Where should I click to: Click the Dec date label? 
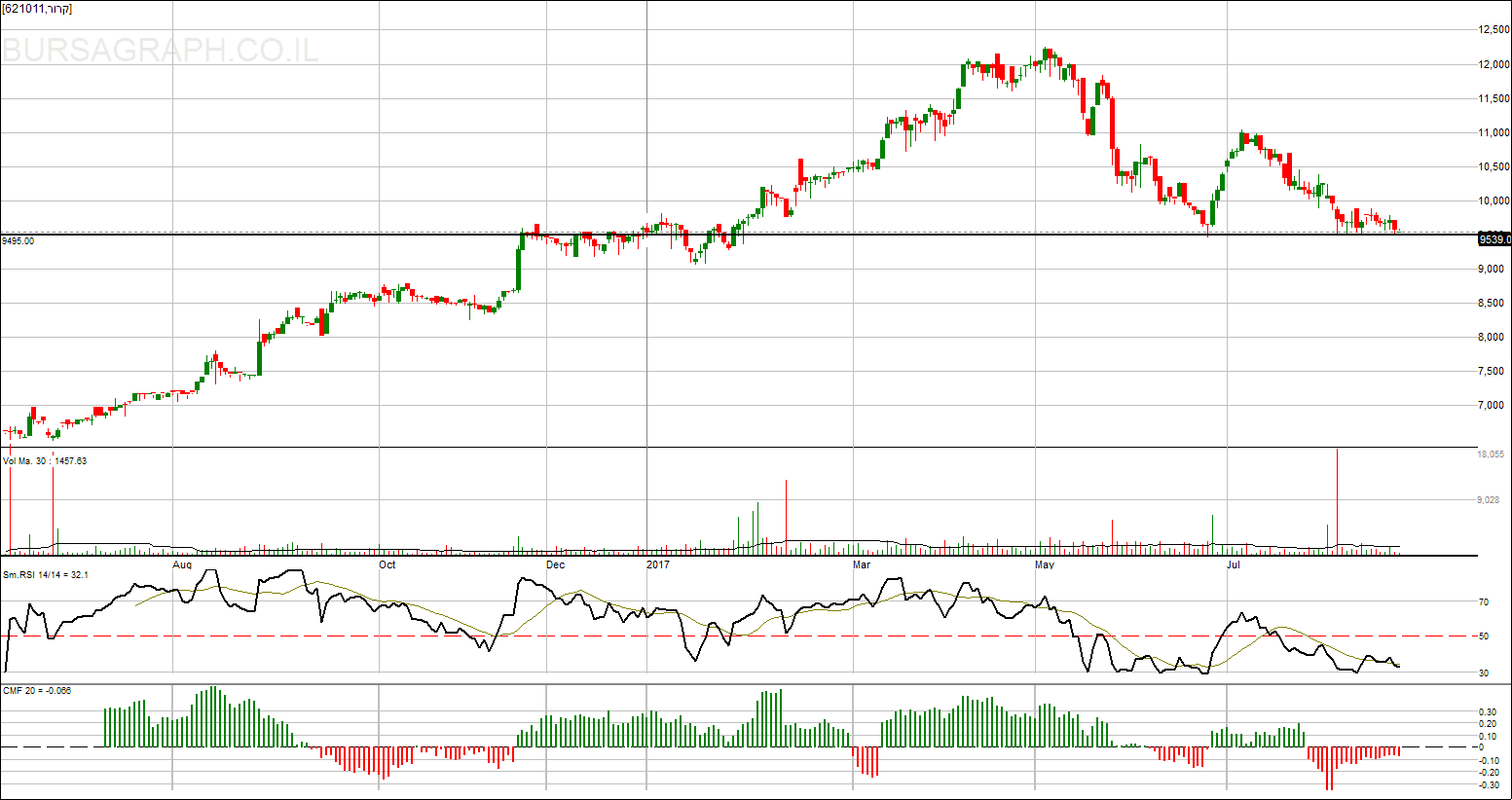[555, 564]
